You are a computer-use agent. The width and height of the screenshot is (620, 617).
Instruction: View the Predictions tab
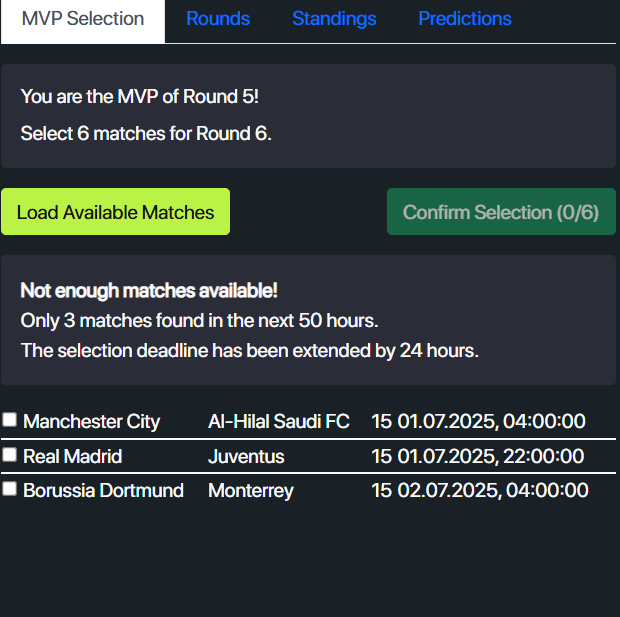click(x=464, y=19)
